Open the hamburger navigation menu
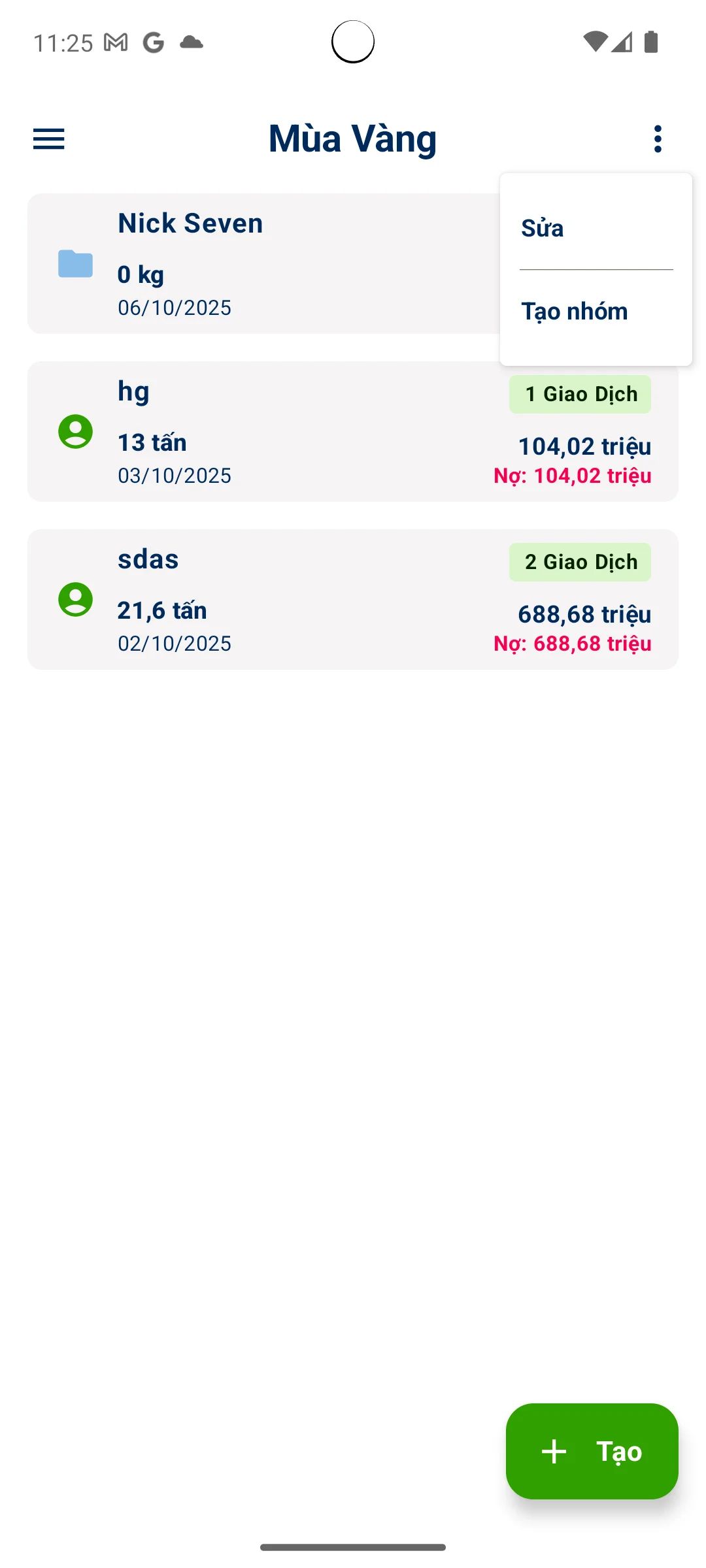Viewport: 706px width, 1568px height. [x=49, y=139]
